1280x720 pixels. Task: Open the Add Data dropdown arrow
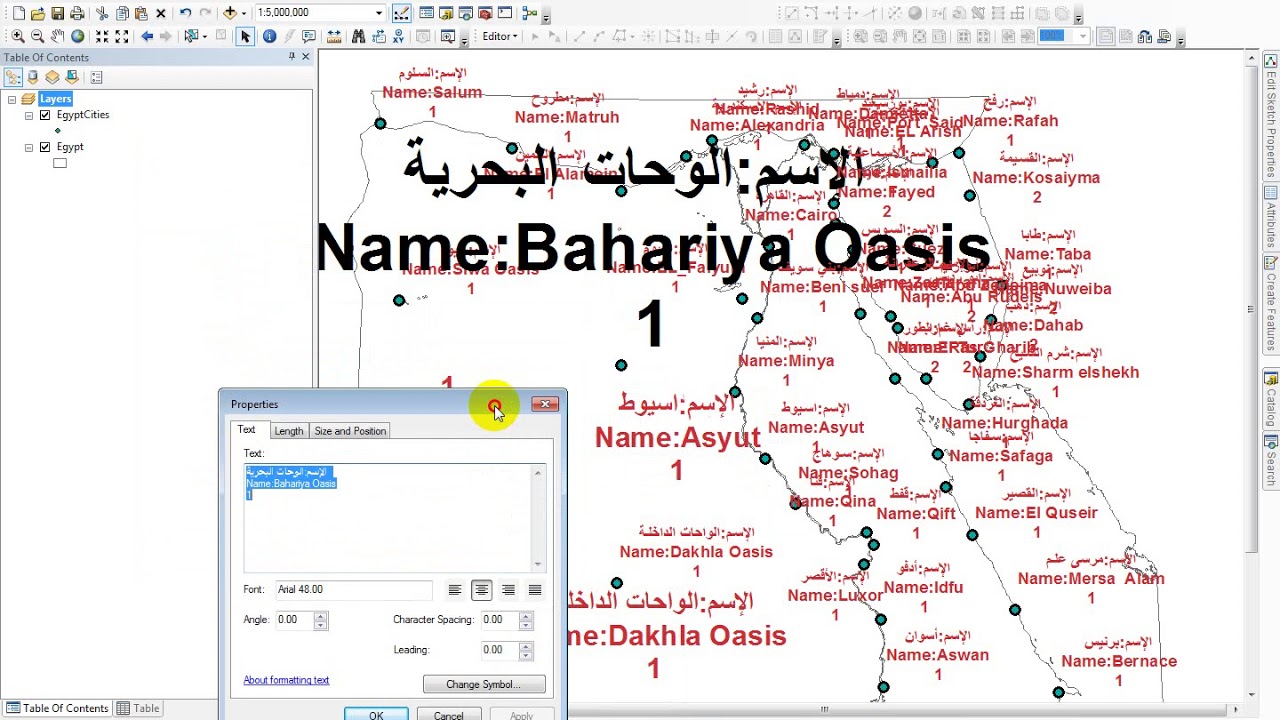[245, 13]
